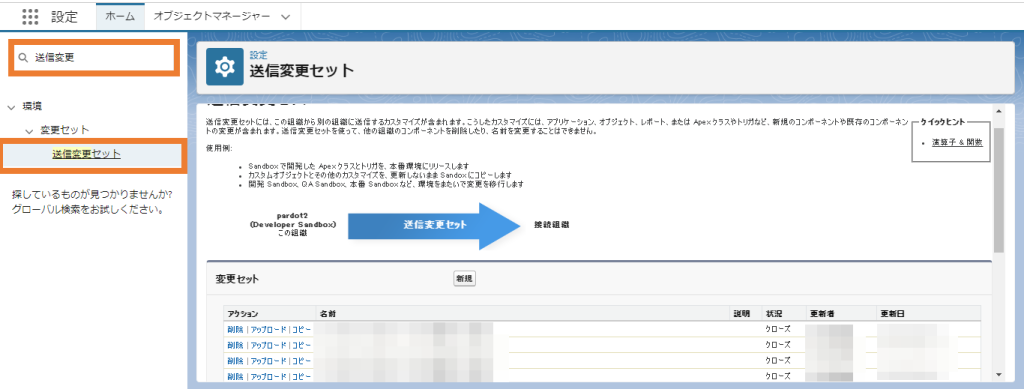Click the first クローズ status cell

point(778,329)
